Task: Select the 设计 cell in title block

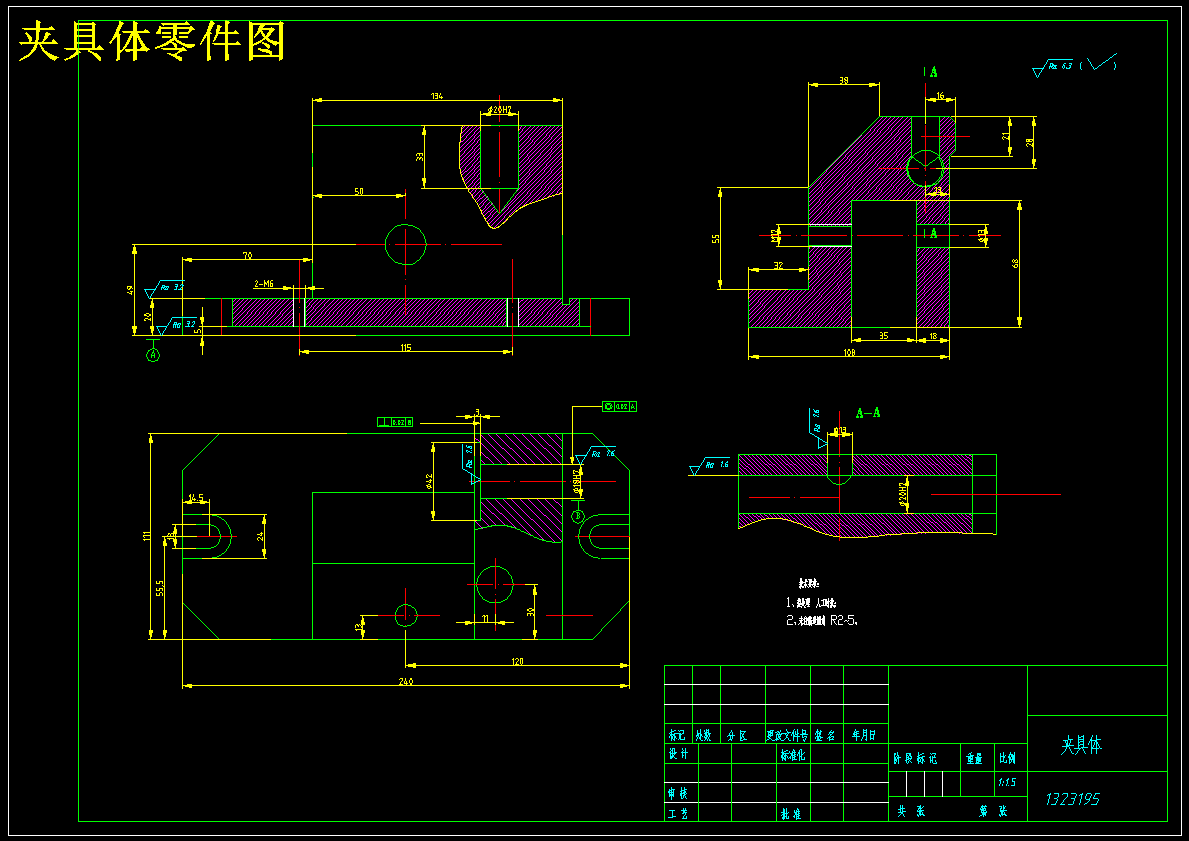Action: 681,754
